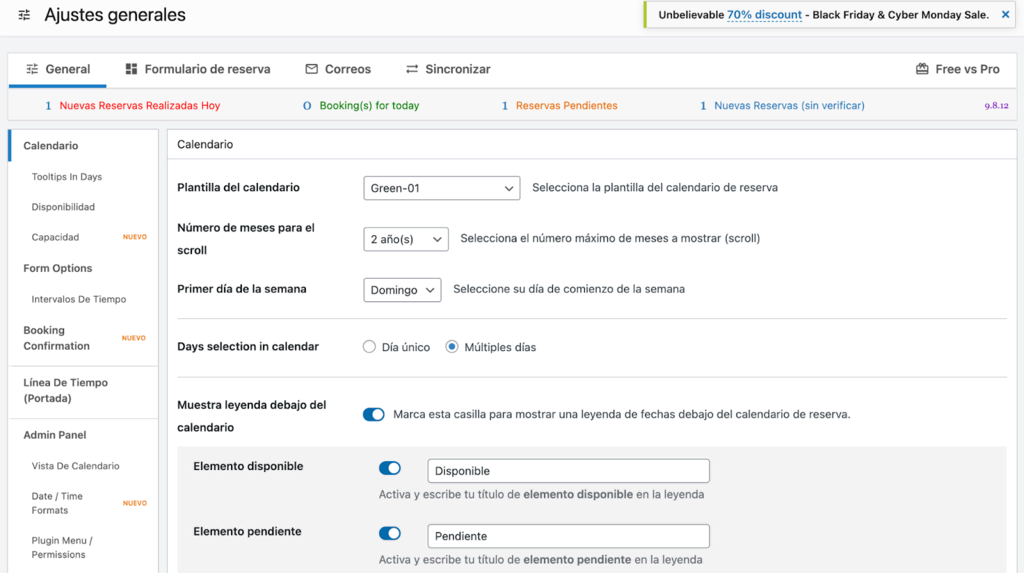Click the Reservas Pendientes link
This screenshot has width=1024, height=573.
coord(566,105)
